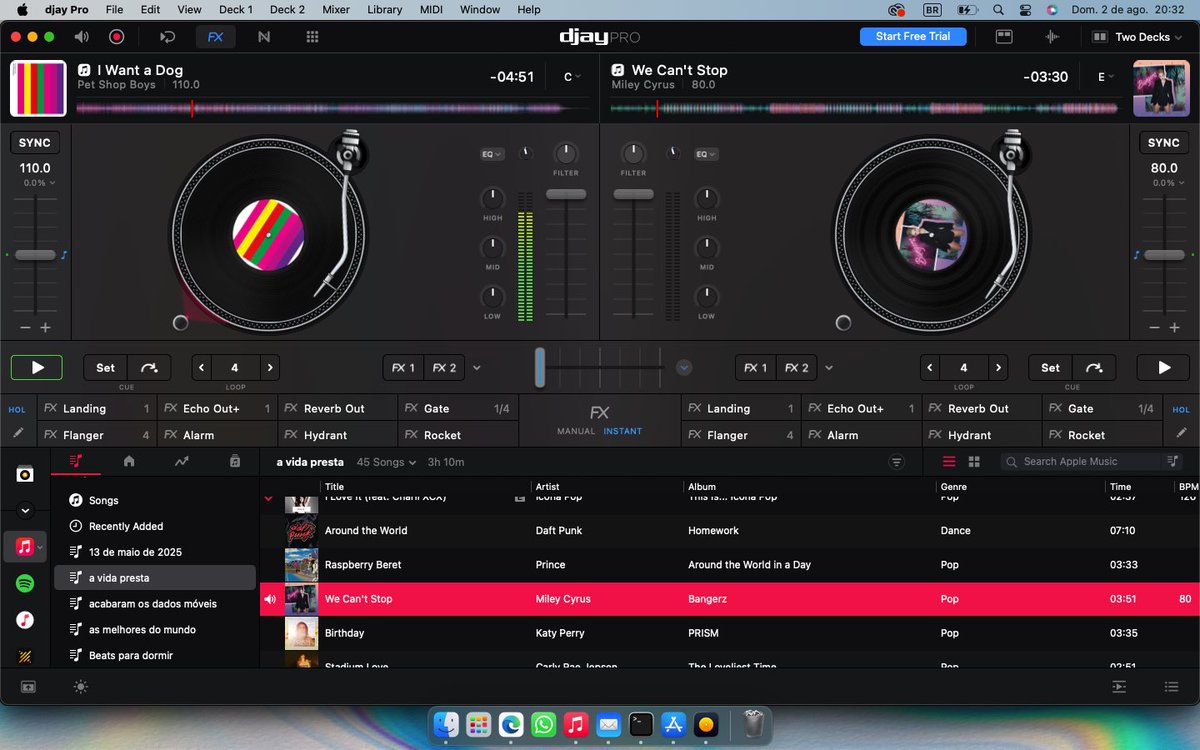This screenshot has height=750, width=1200.
Task: Play the right deck
Action: pos(1164,368)
